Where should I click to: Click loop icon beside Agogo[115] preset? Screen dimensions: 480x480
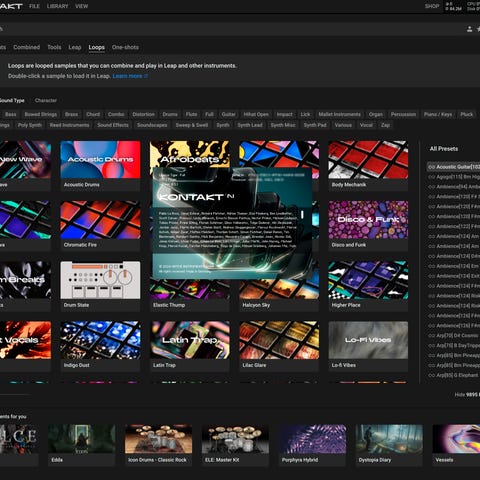pos(432,177)
